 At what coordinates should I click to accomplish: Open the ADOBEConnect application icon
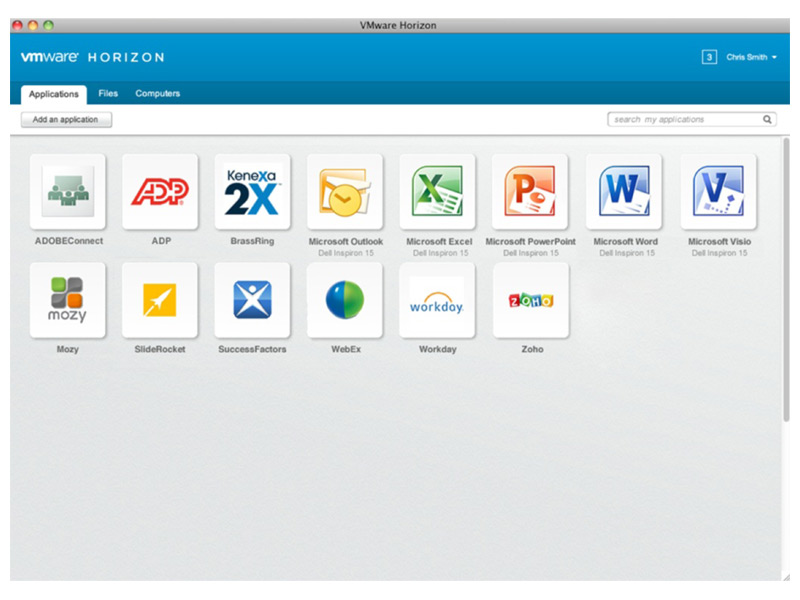click(x=68, y=192)
